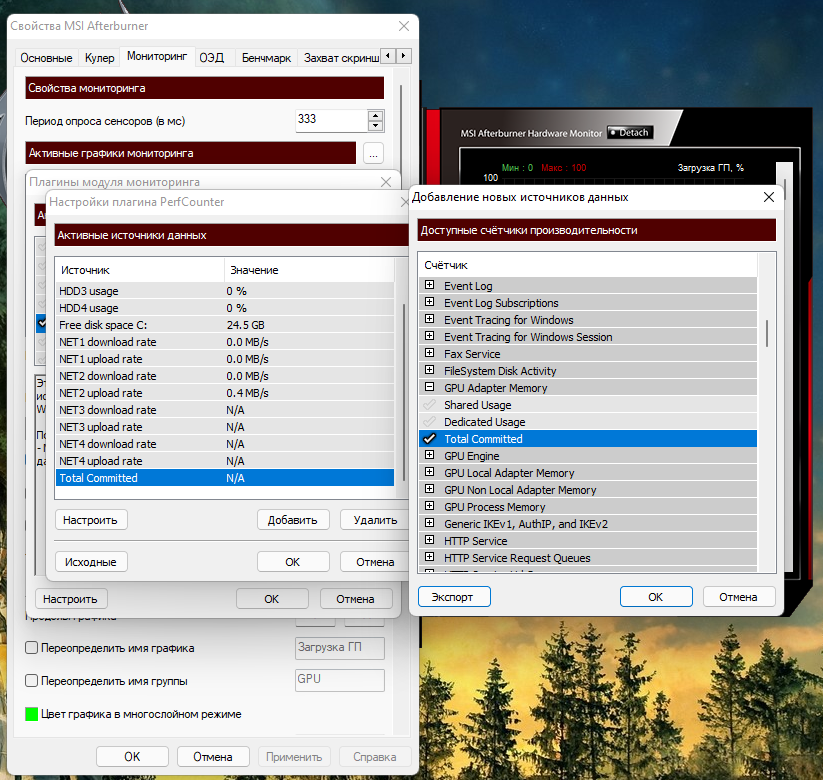Viewport: 823px width, 780px height.
Task: Expand the Fax Service counter group
Action: pyautogui.click(x=429, y=353)
